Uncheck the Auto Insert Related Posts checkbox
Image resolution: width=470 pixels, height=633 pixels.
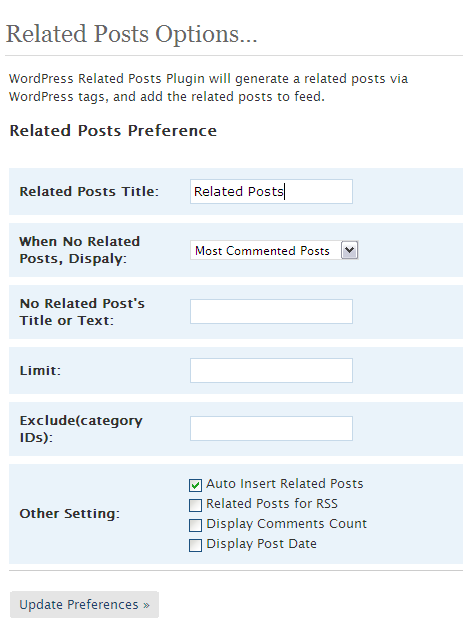click(195, 485)
